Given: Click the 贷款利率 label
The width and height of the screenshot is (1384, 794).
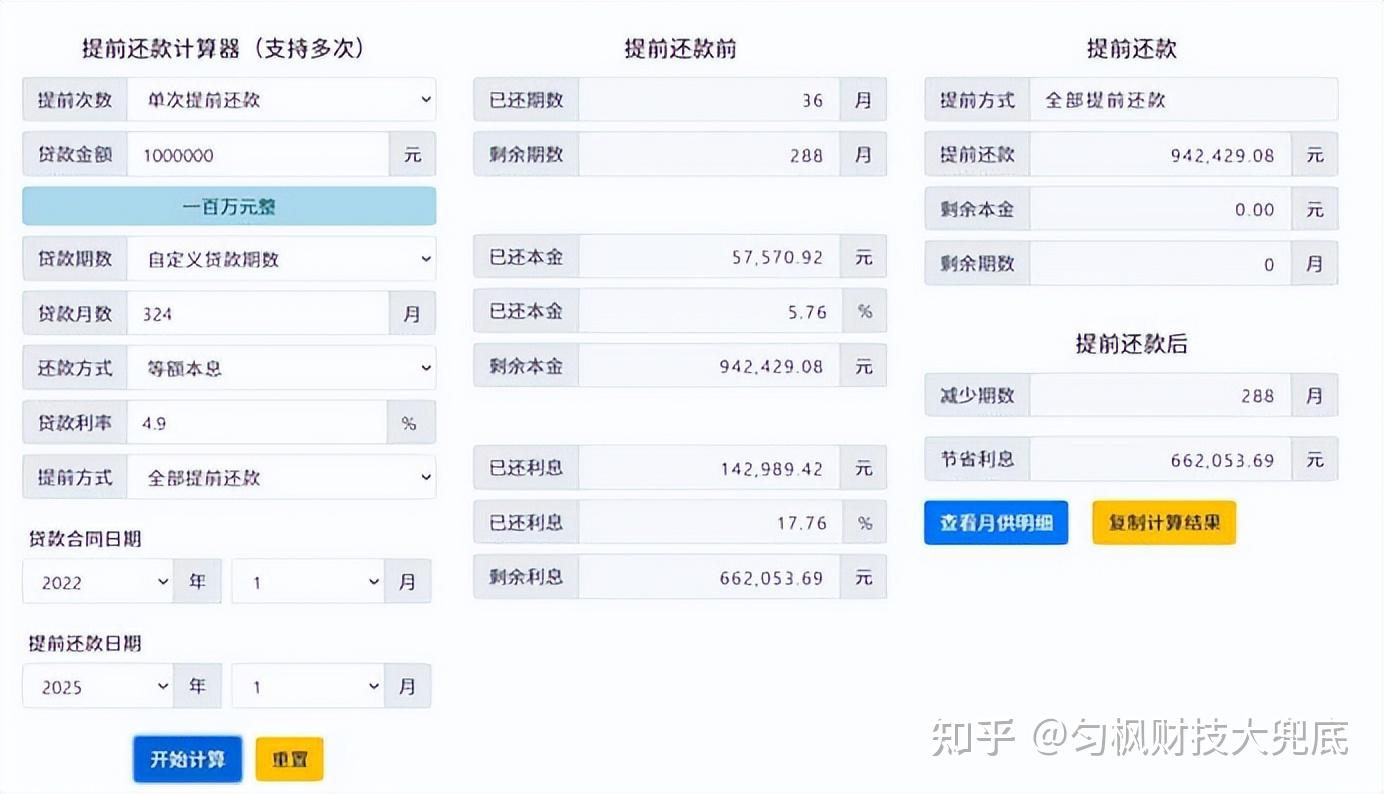Looking at the screenshot, I should (75, 423).
